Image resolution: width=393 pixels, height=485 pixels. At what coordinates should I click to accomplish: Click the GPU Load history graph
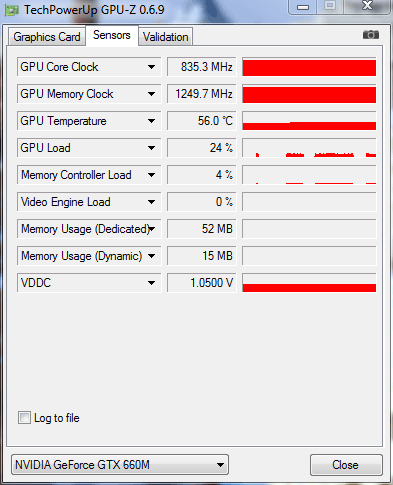tap(309, 148)
